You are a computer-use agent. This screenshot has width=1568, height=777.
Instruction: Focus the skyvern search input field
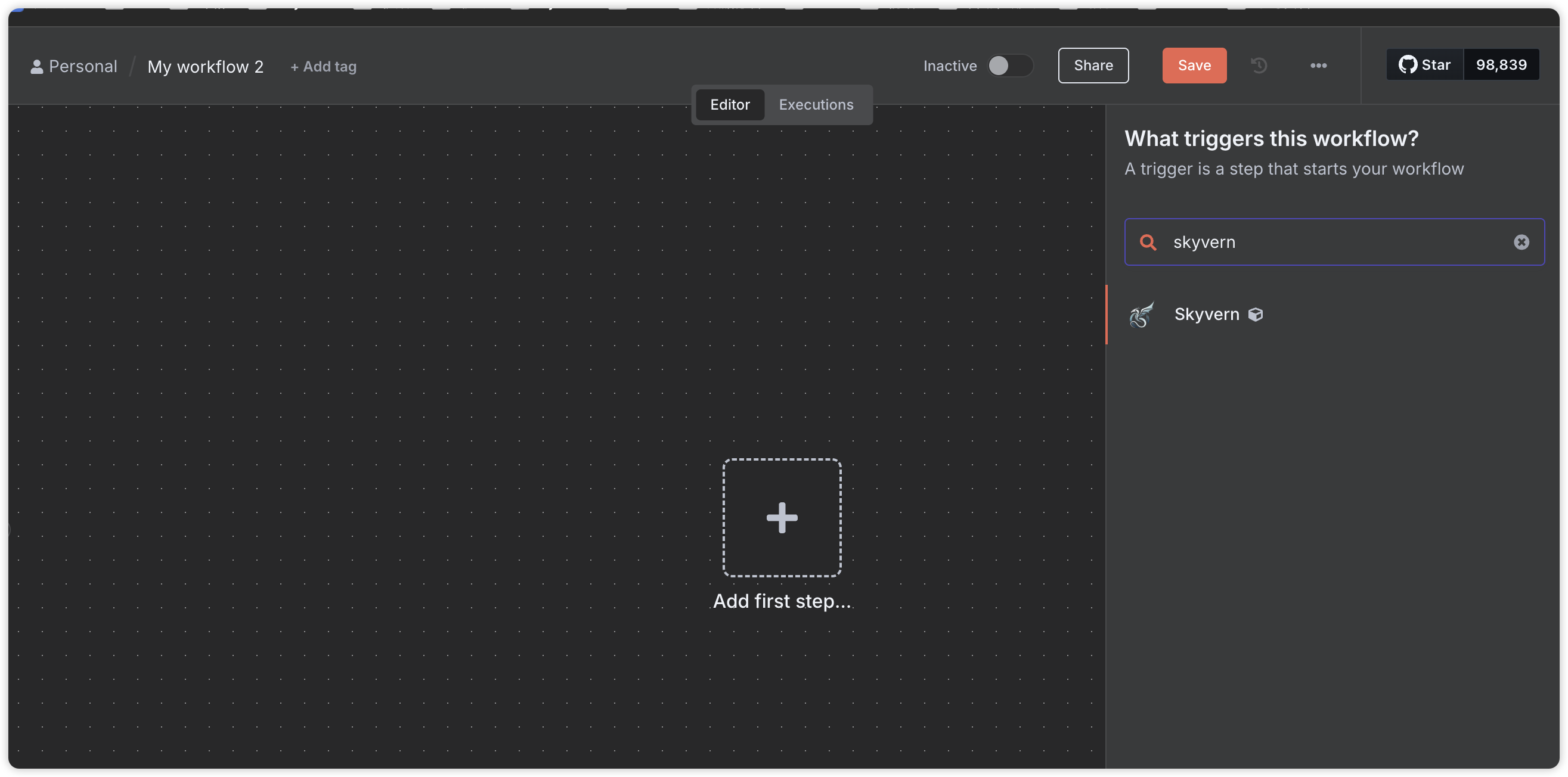tap(1333, 242)
